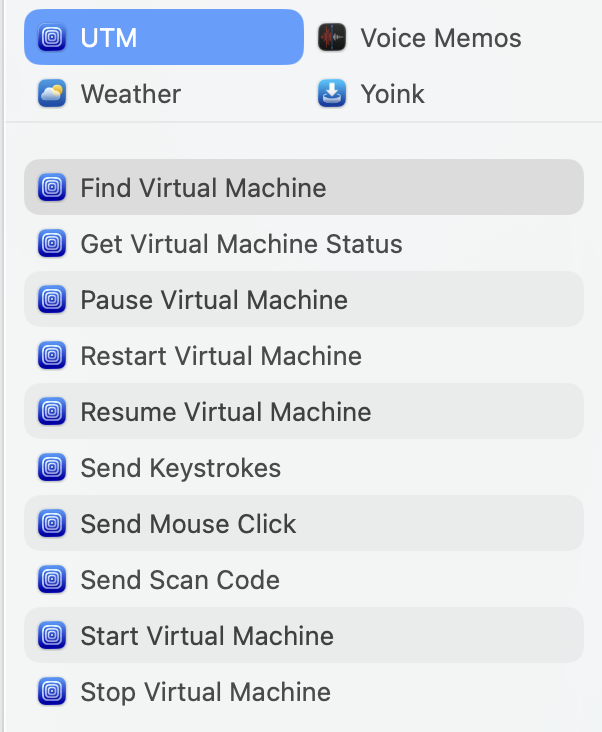602x732 pixels.
Task: Pick the Start Virtual Machine action
Action: pyautogui.click(x=207, y=636)
